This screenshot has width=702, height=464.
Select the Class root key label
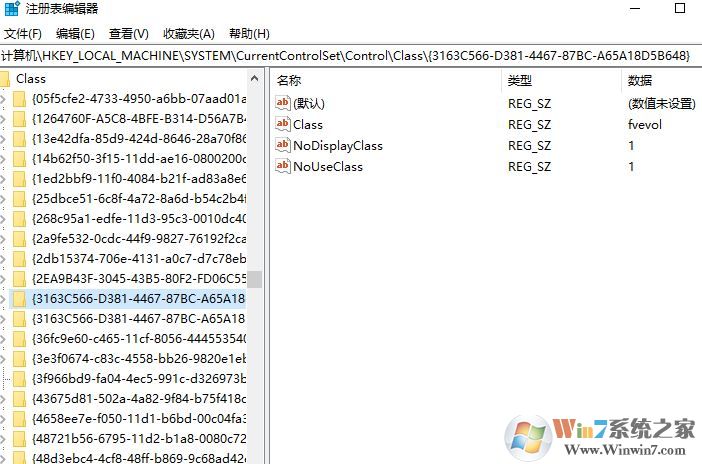click(x=31, y=79)
